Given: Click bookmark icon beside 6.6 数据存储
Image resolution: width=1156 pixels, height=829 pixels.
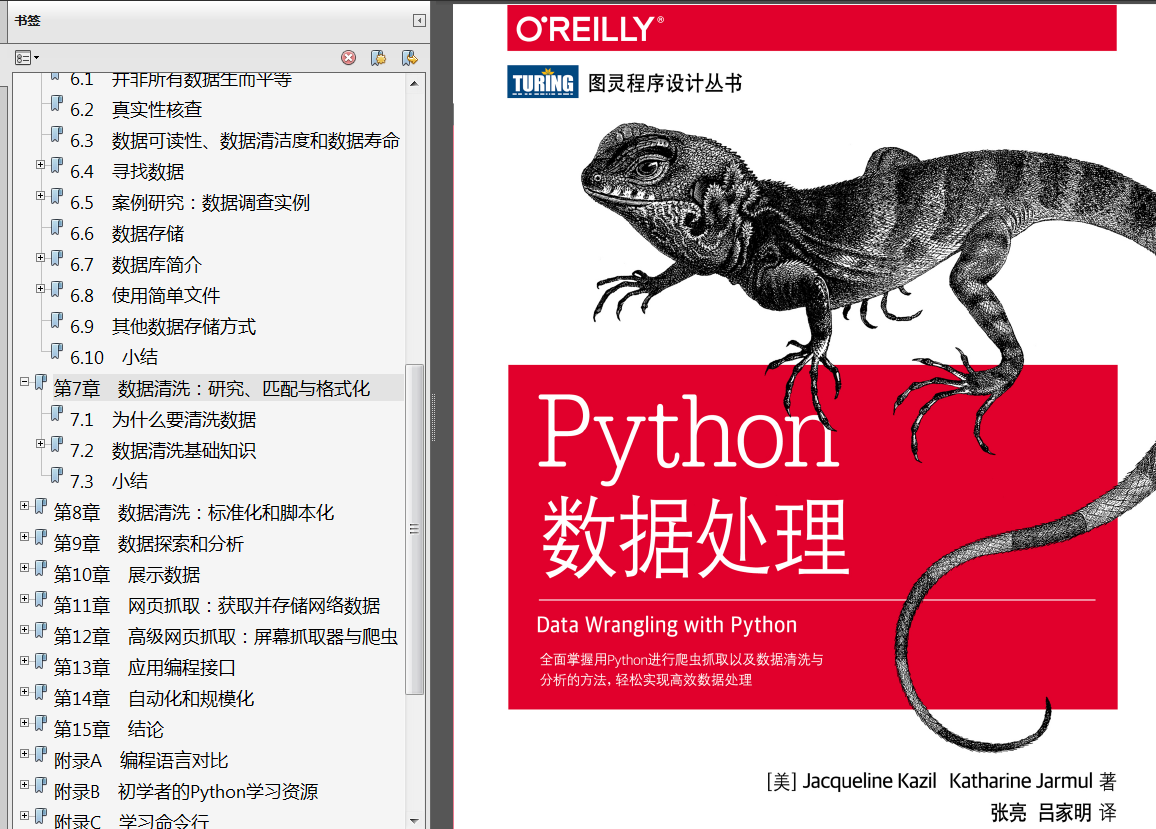Looking at the screenshot, I should click(57, 228).
